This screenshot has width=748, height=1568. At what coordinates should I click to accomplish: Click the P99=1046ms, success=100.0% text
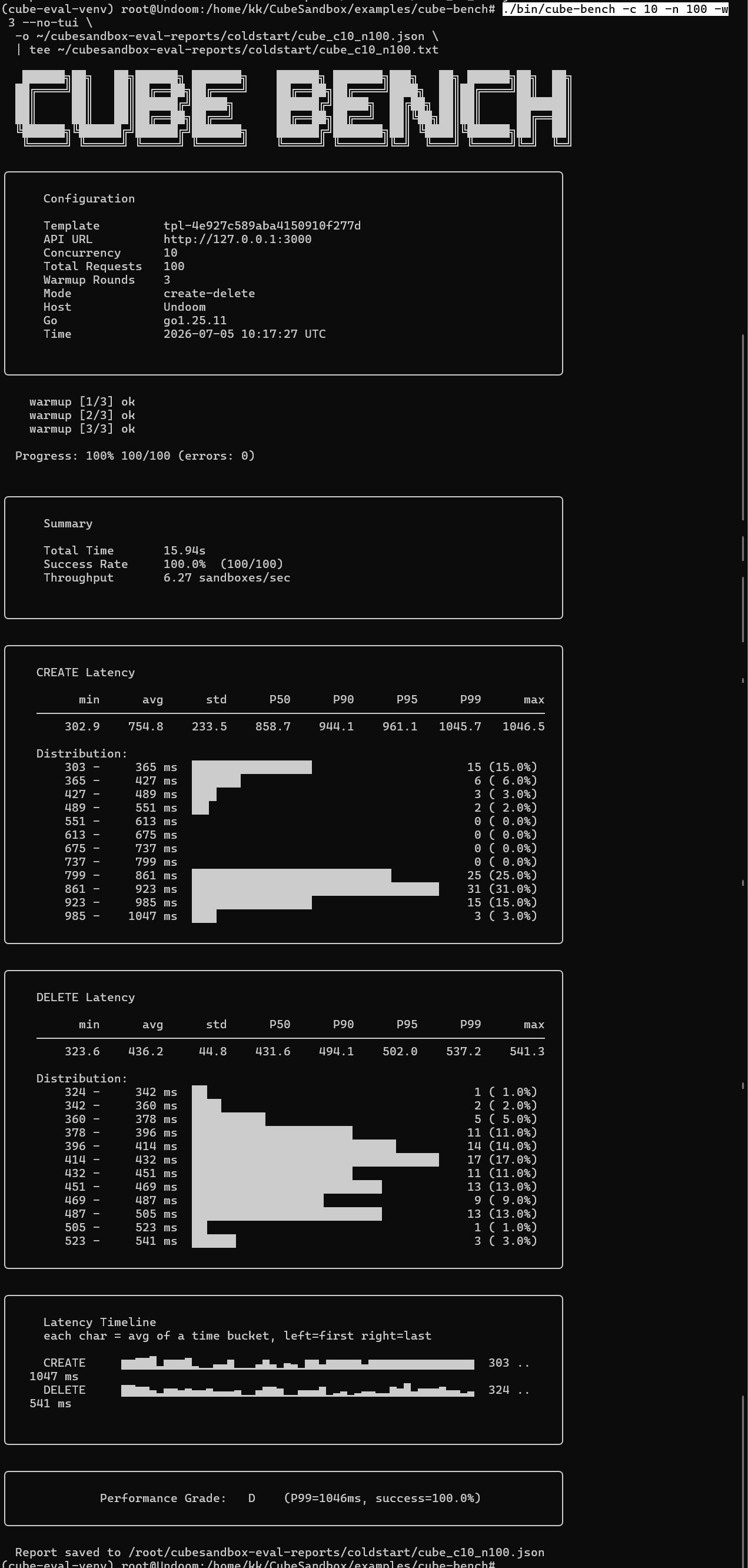pyautogui.click(x=382, y=1498)
